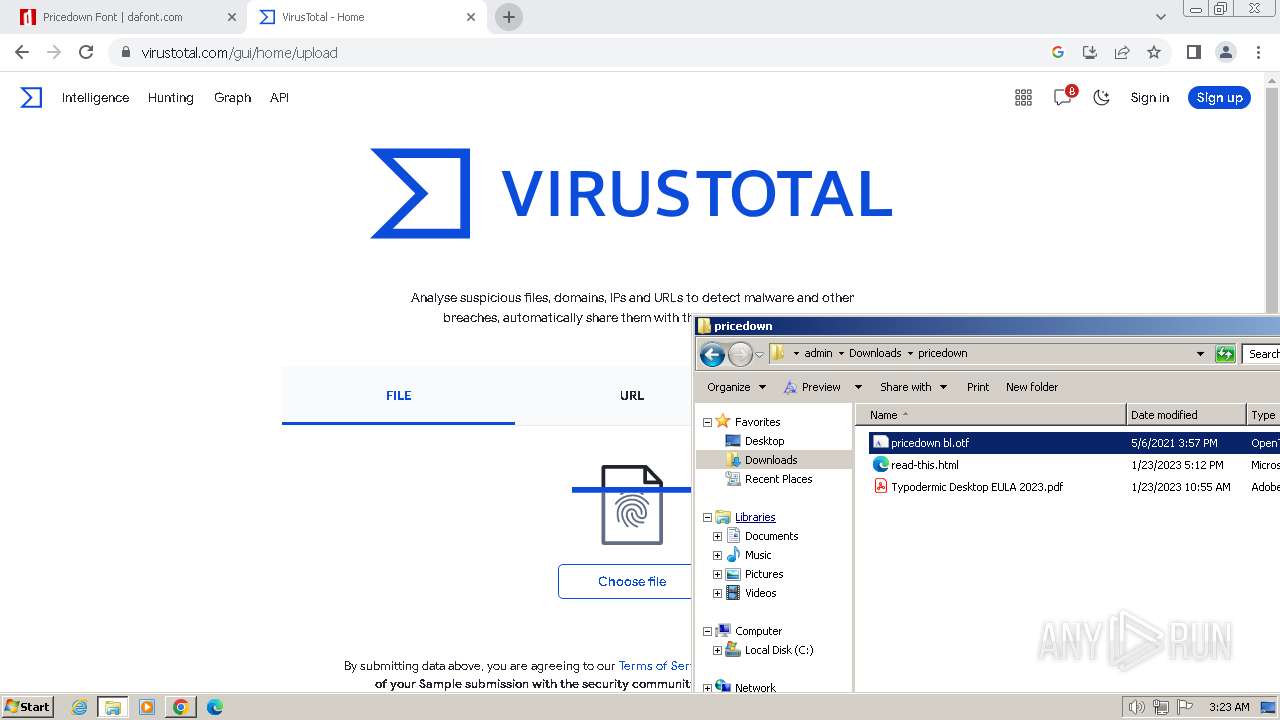This screenshot has width=1280, height=720.
Task: Expand Pictures library node
Action: 717,574
